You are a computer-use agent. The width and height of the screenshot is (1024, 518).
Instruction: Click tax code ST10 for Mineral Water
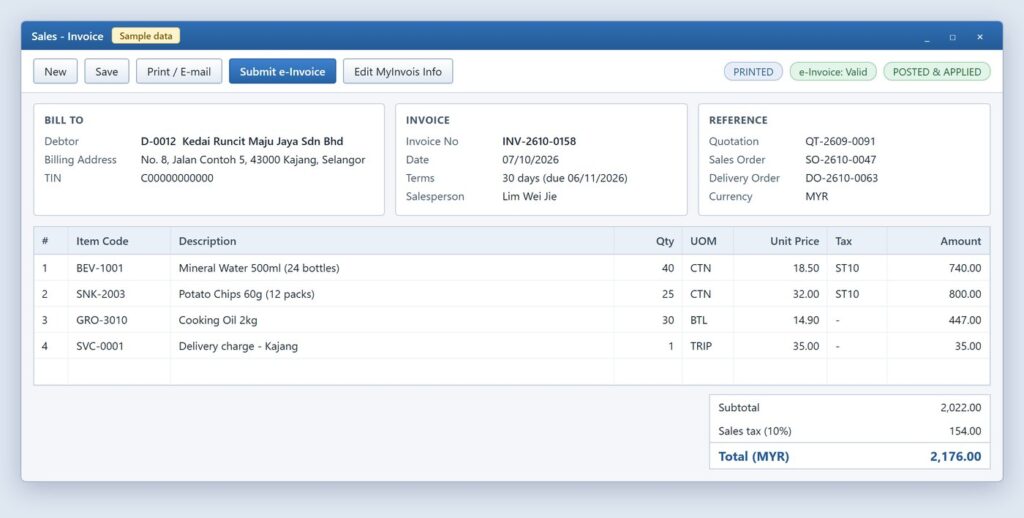847,268
